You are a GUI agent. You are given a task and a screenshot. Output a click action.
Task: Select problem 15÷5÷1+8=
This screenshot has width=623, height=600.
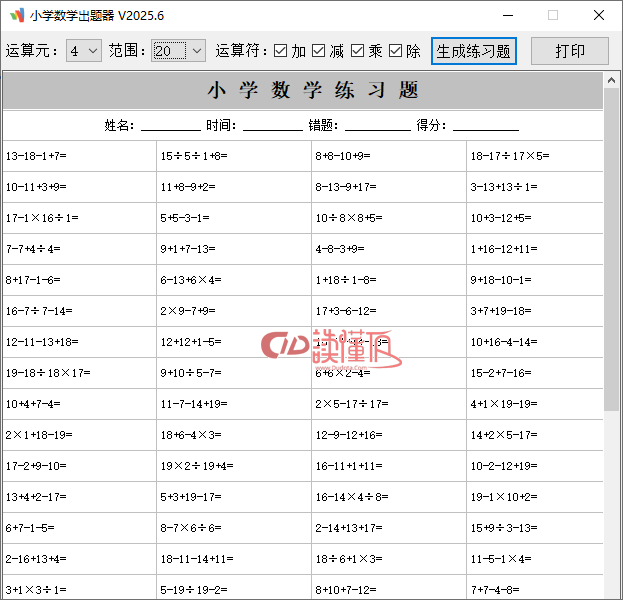(194, 156)
